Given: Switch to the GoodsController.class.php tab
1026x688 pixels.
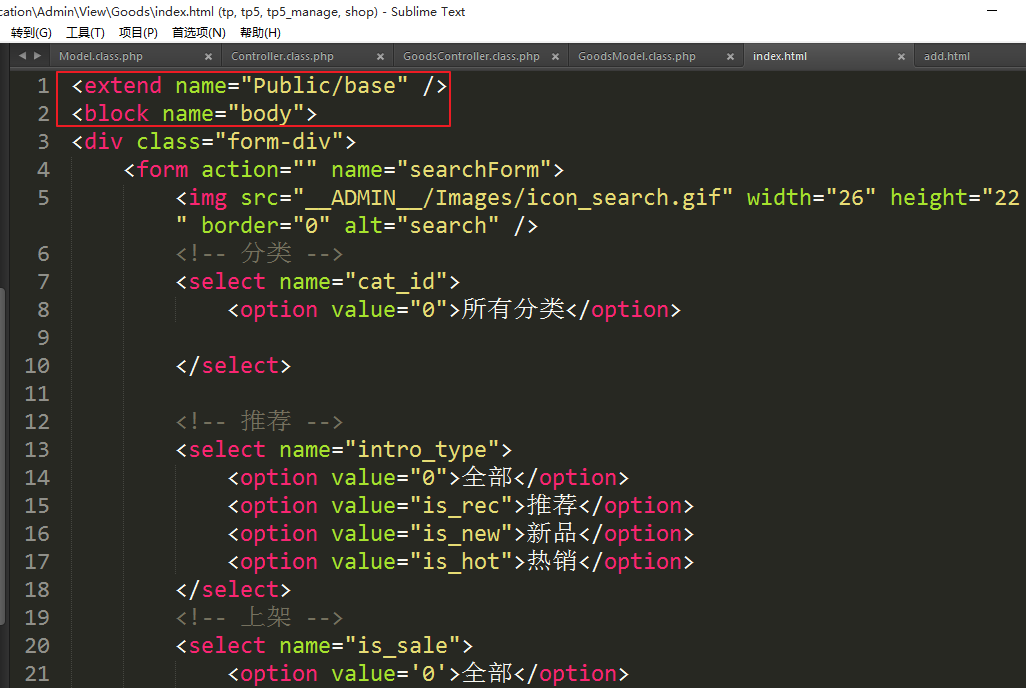Looking at the screenshot, I should pos(471,57).
